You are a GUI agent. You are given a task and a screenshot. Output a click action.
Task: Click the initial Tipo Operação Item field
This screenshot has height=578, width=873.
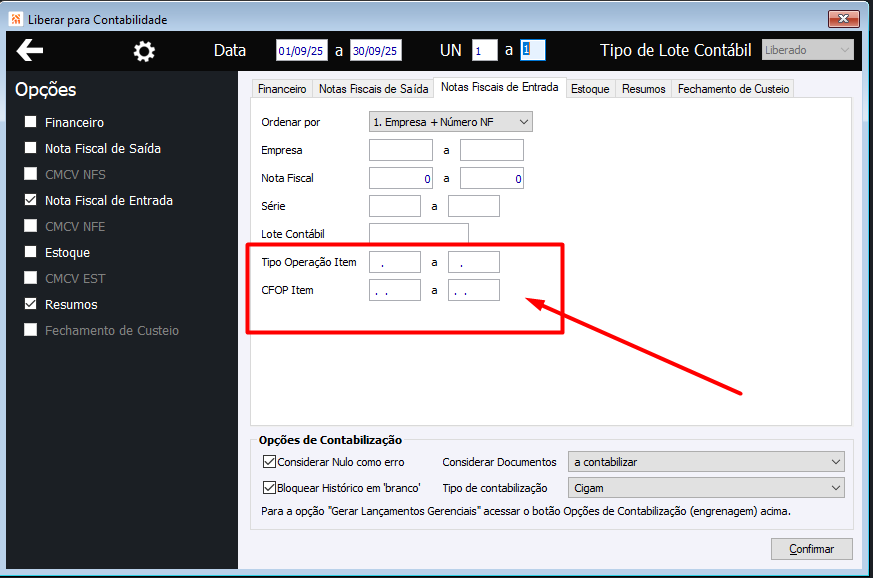click(395, 262)
